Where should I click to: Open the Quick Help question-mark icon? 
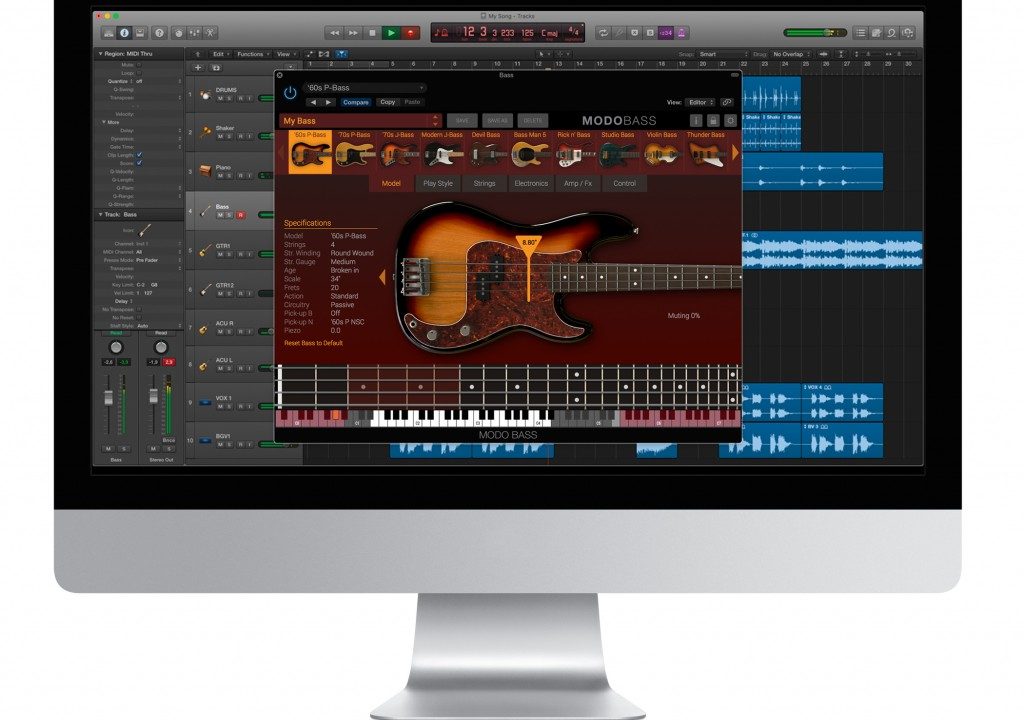(x=159, y=33)
